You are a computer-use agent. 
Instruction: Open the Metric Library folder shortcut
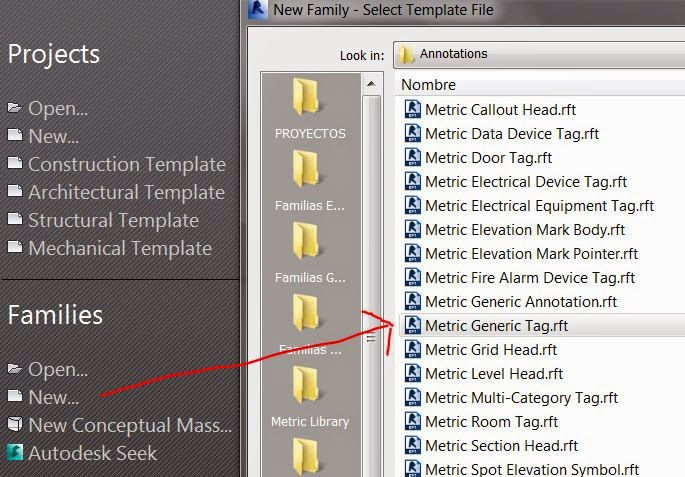tap(310, 398)
